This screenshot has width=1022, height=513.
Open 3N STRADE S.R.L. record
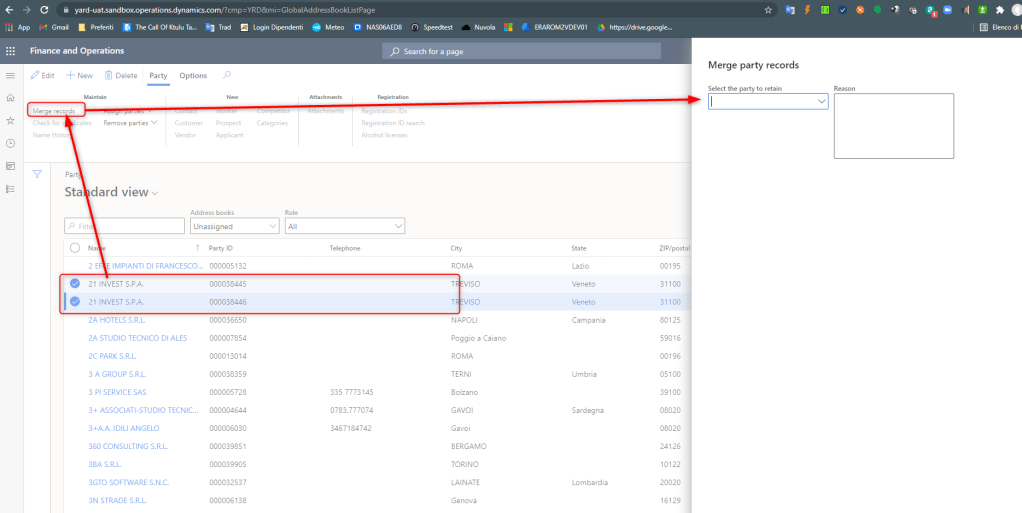[x=117, y=501]
